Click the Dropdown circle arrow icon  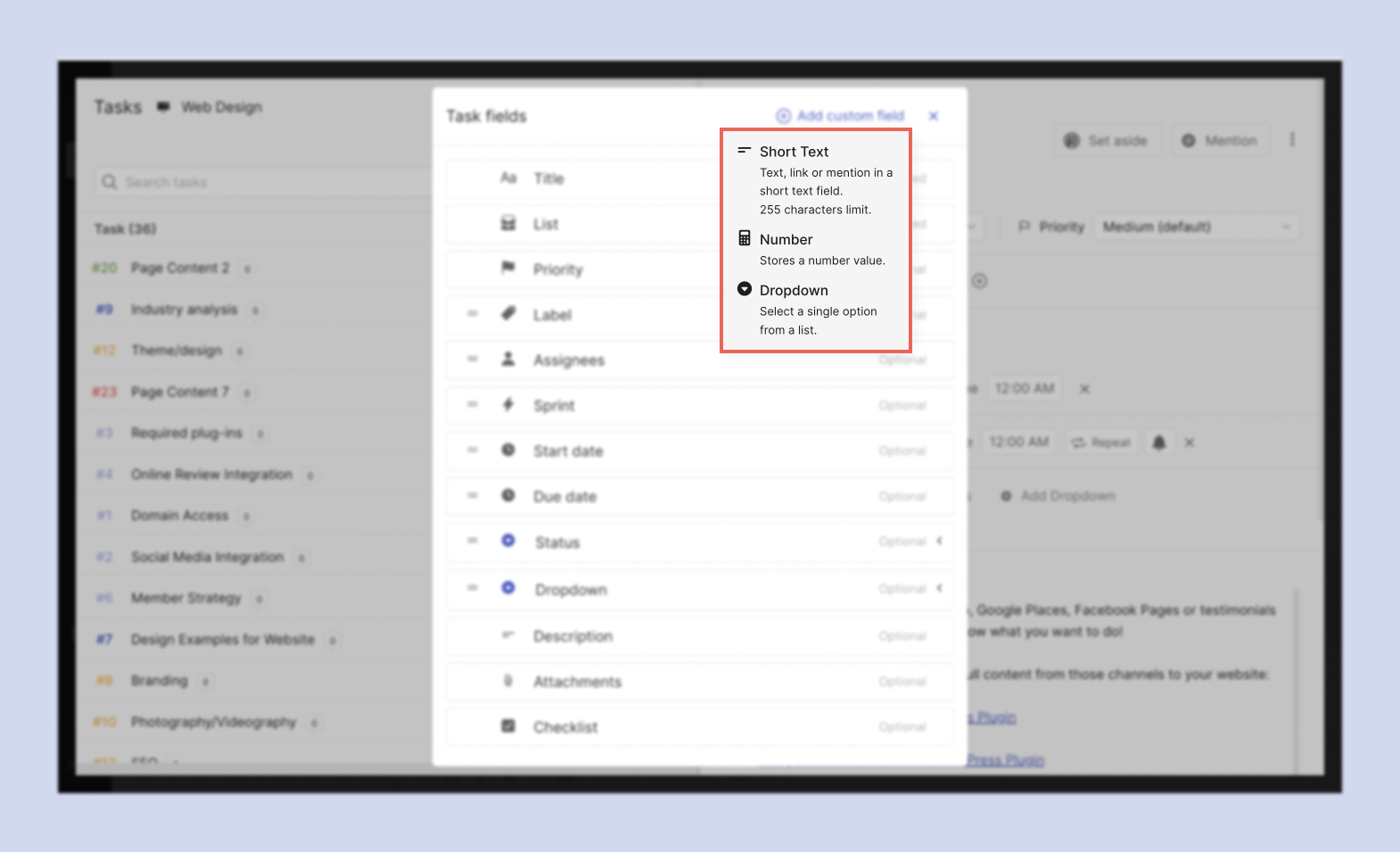(745, 289)
